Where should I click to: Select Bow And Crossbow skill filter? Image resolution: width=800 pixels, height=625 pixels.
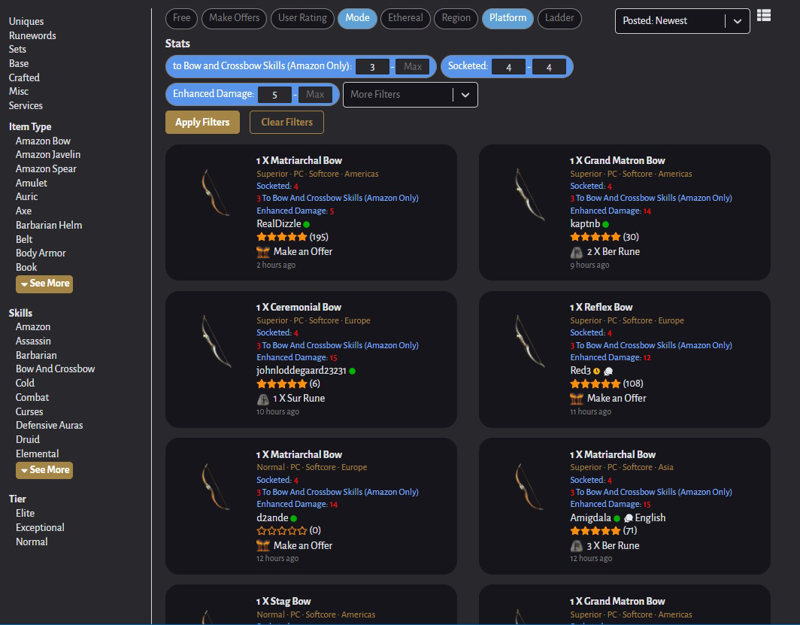[55, 369]
